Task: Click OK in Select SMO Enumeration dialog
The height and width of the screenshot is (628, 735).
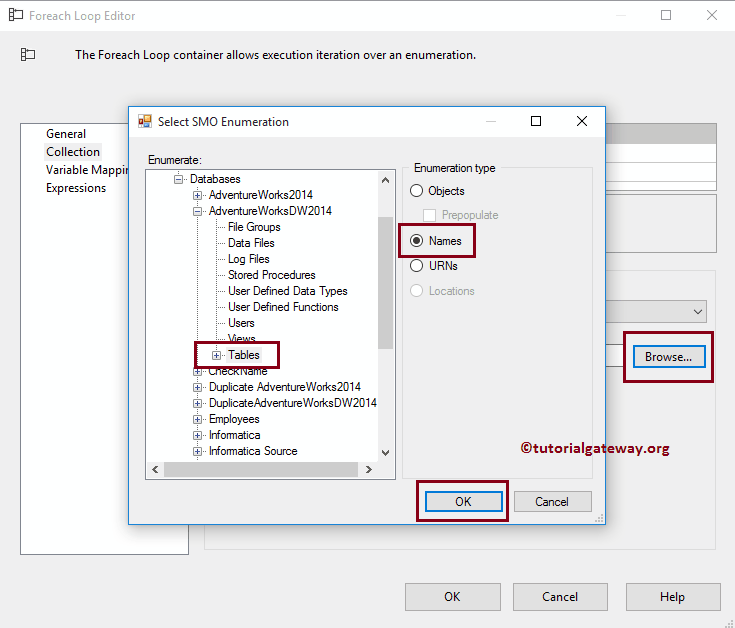Action: (464, 501)
